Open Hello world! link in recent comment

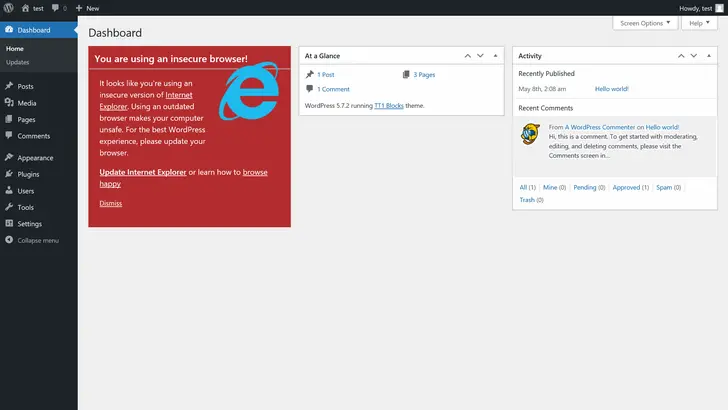[x=662, y=127]
